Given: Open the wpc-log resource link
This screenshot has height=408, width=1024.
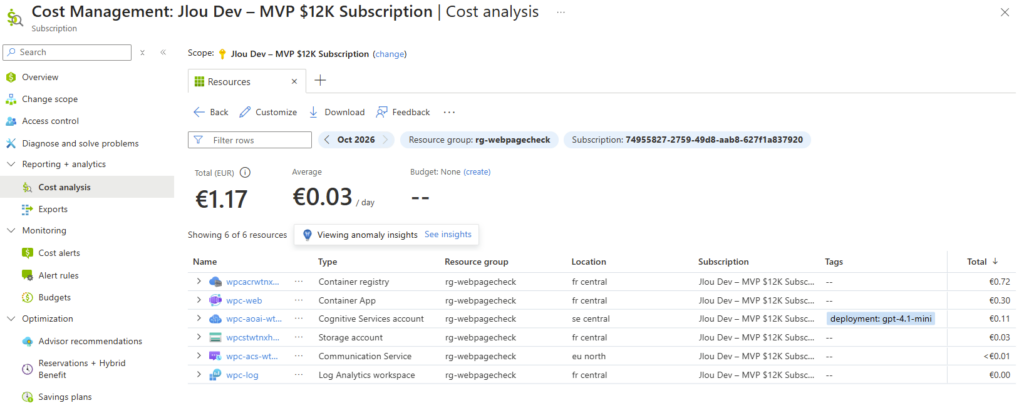Looking at the screenshot, I should pyautogui.click(x=242, y=375).
